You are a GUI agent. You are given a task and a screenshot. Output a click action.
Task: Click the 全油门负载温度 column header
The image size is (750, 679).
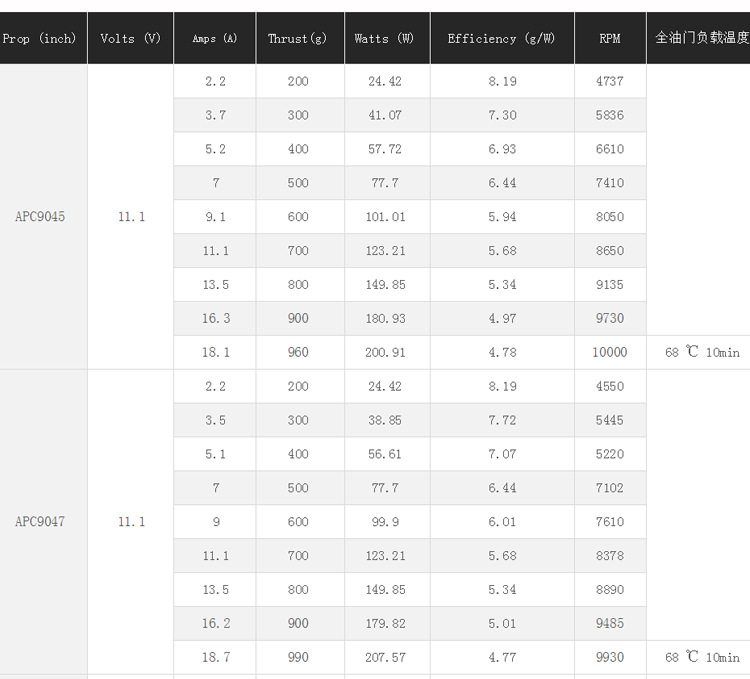702,39
